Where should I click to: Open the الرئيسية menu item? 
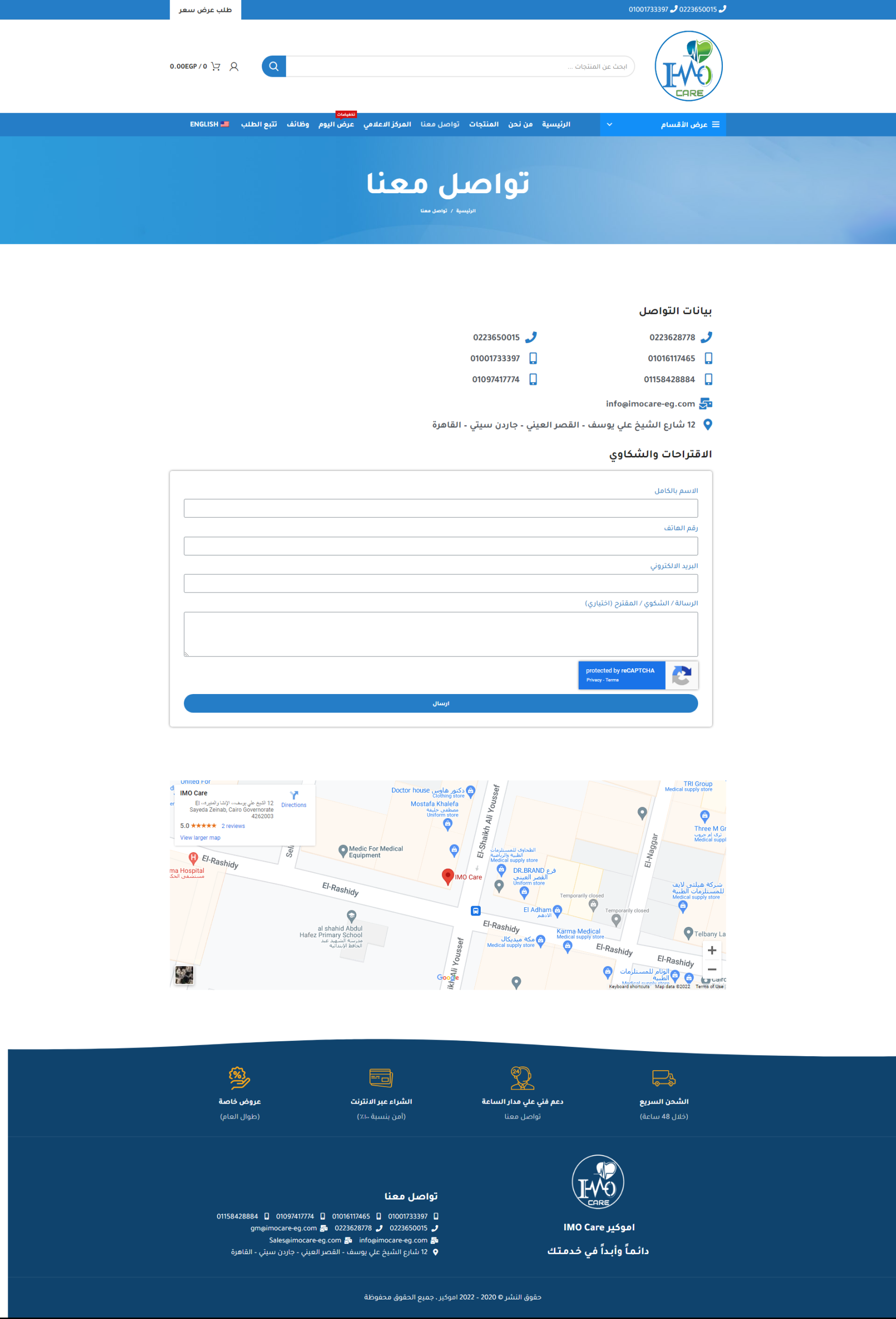(556, 124)
